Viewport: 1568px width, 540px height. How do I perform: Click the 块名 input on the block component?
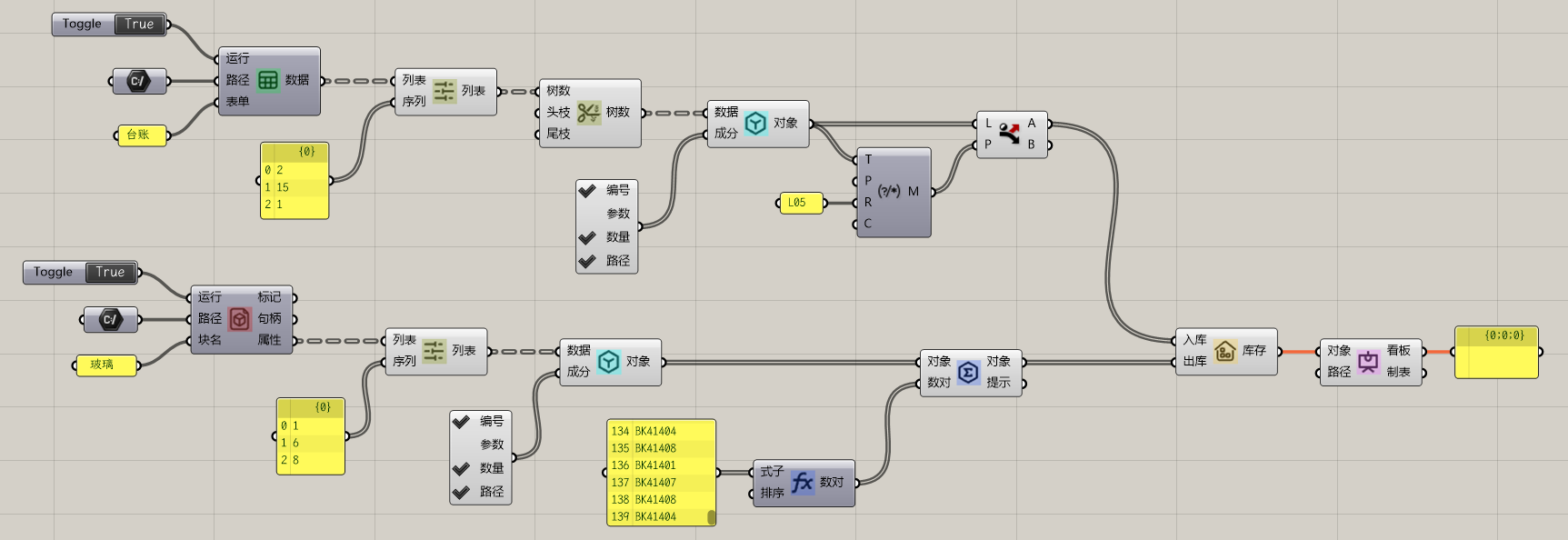click(210, 340)
